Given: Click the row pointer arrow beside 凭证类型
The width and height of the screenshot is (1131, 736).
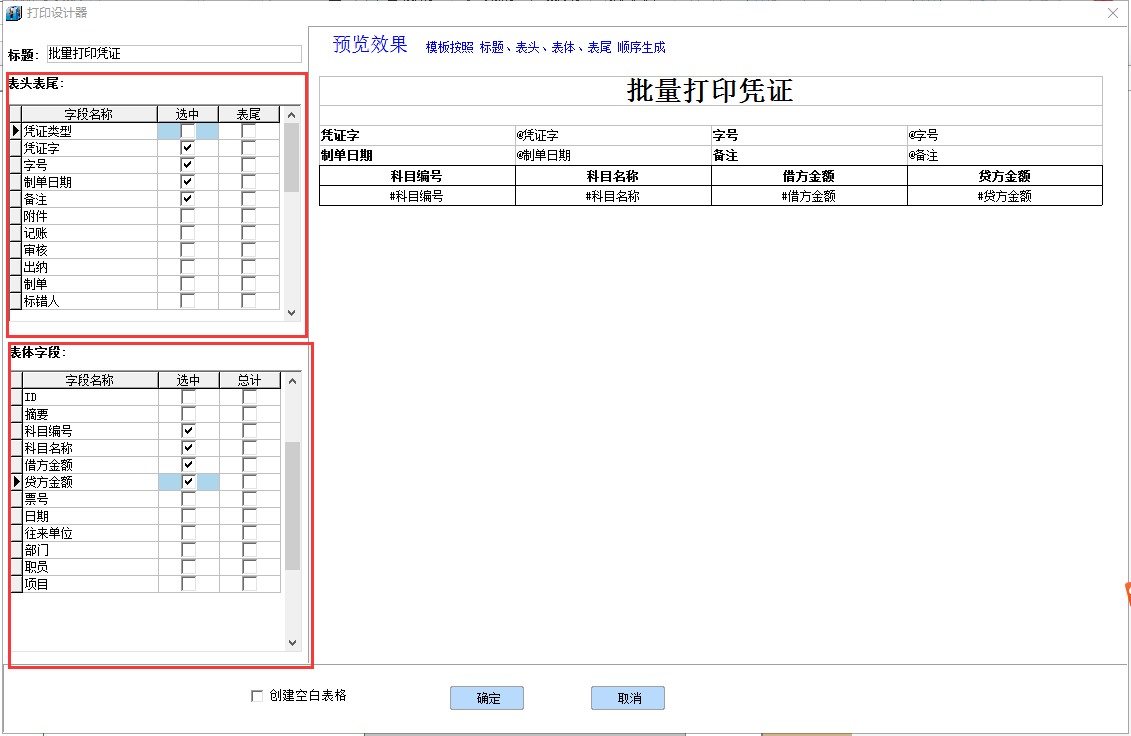Looking at the screenshot, I should click(x=16, y=131).
